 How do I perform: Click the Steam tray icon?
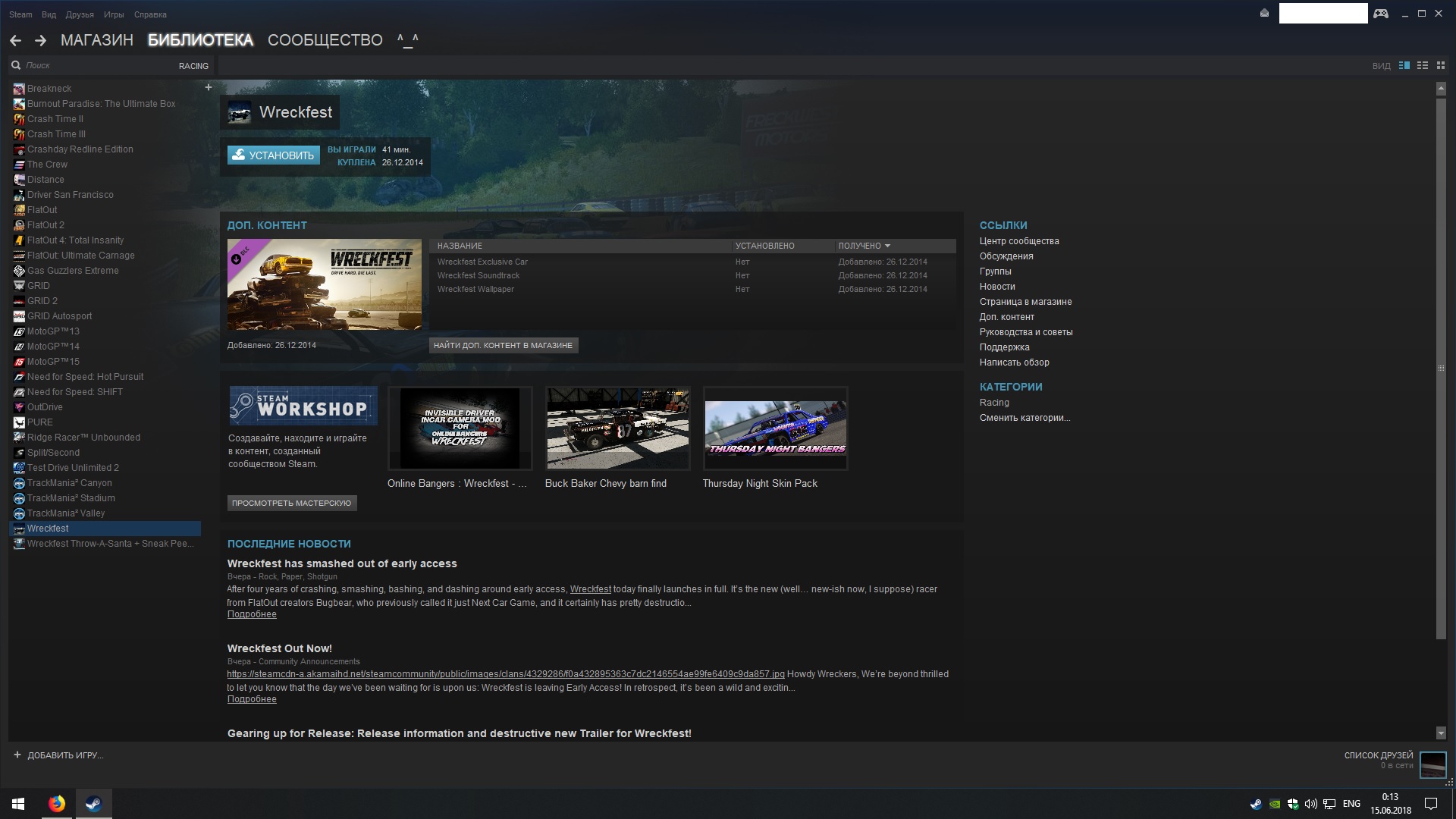click(1256, 804)
